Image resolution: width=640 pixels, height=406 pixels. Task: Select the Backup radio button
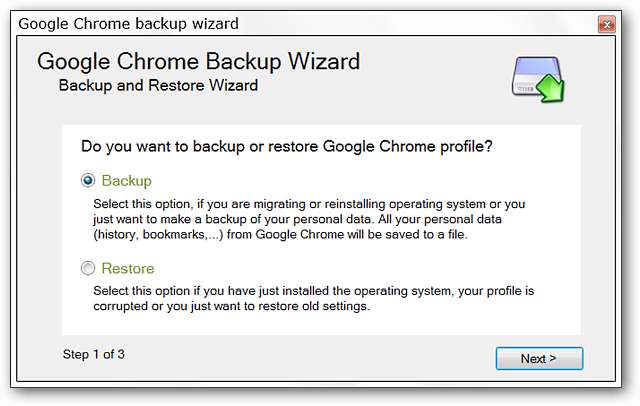tap(88, 181)
